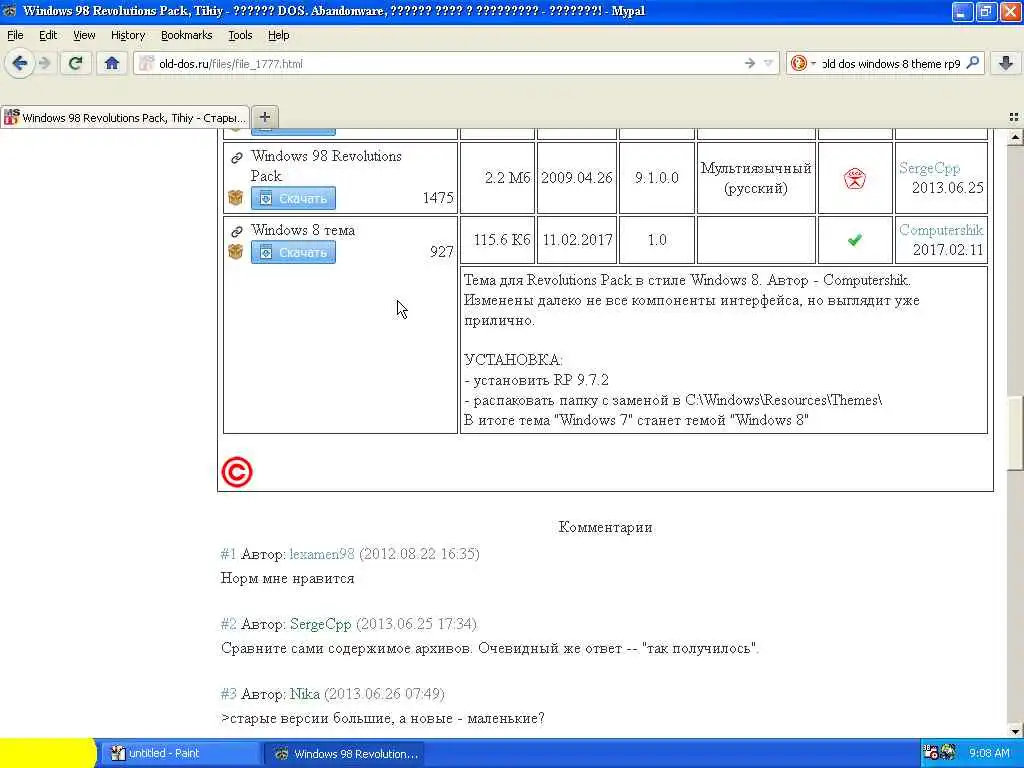
Task: Open the browser home page
Action: pos(112,63)
